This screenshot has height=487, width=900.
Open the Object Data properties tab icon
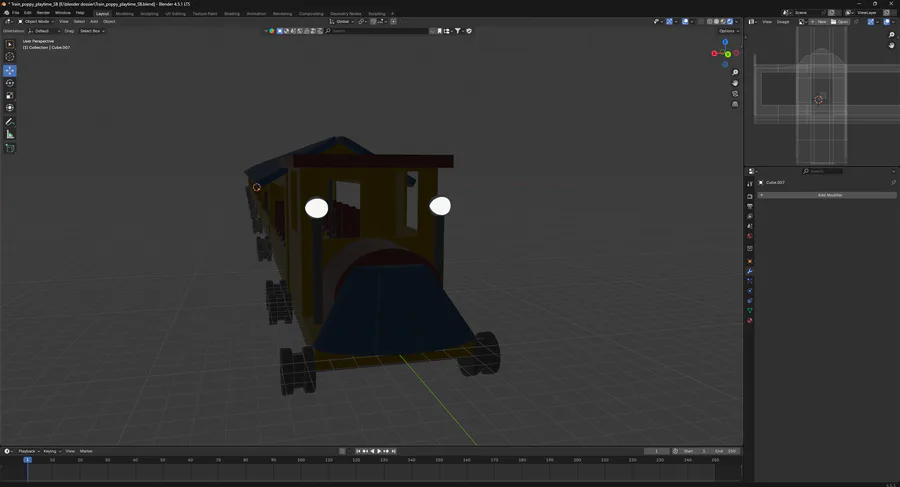[750, 311]
